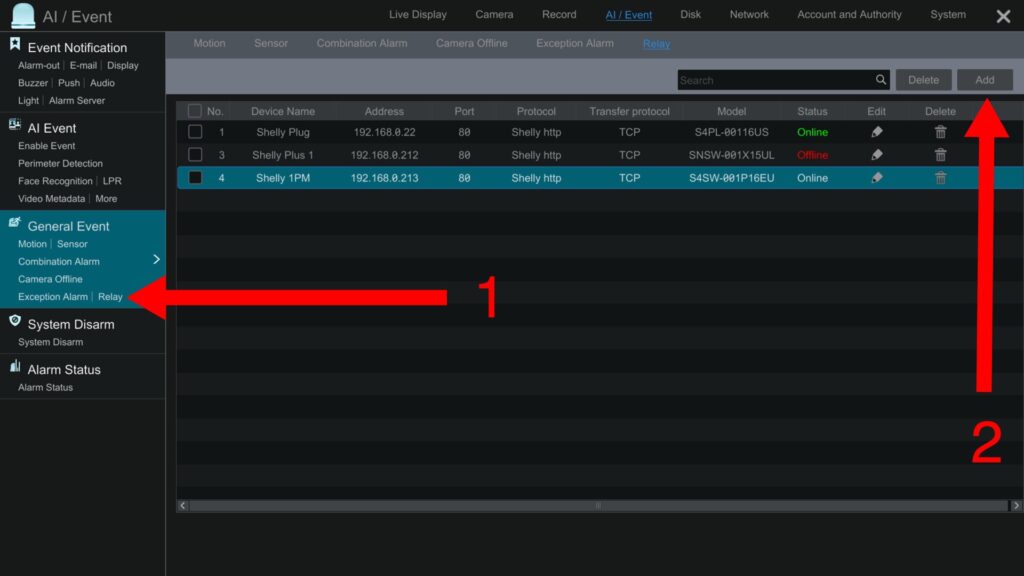Open Account and Authority menu

[849, 14]
